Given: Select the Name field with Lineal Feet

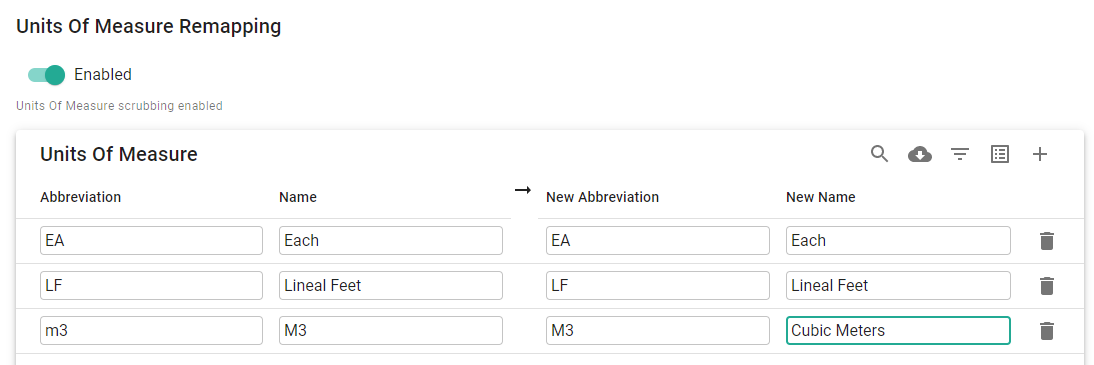Looking at the screenshot, I should (391, 285).
